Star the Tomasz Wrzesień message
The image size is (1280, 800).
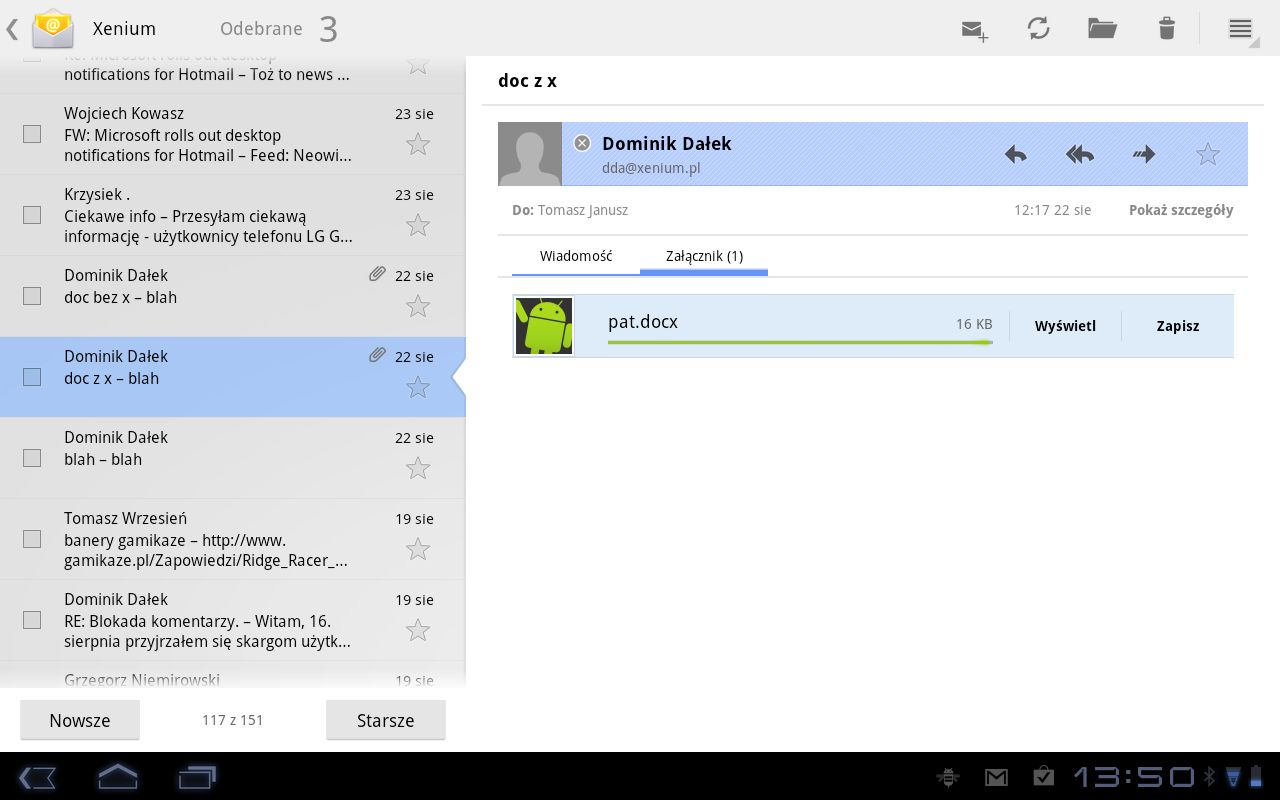(418, 550)
